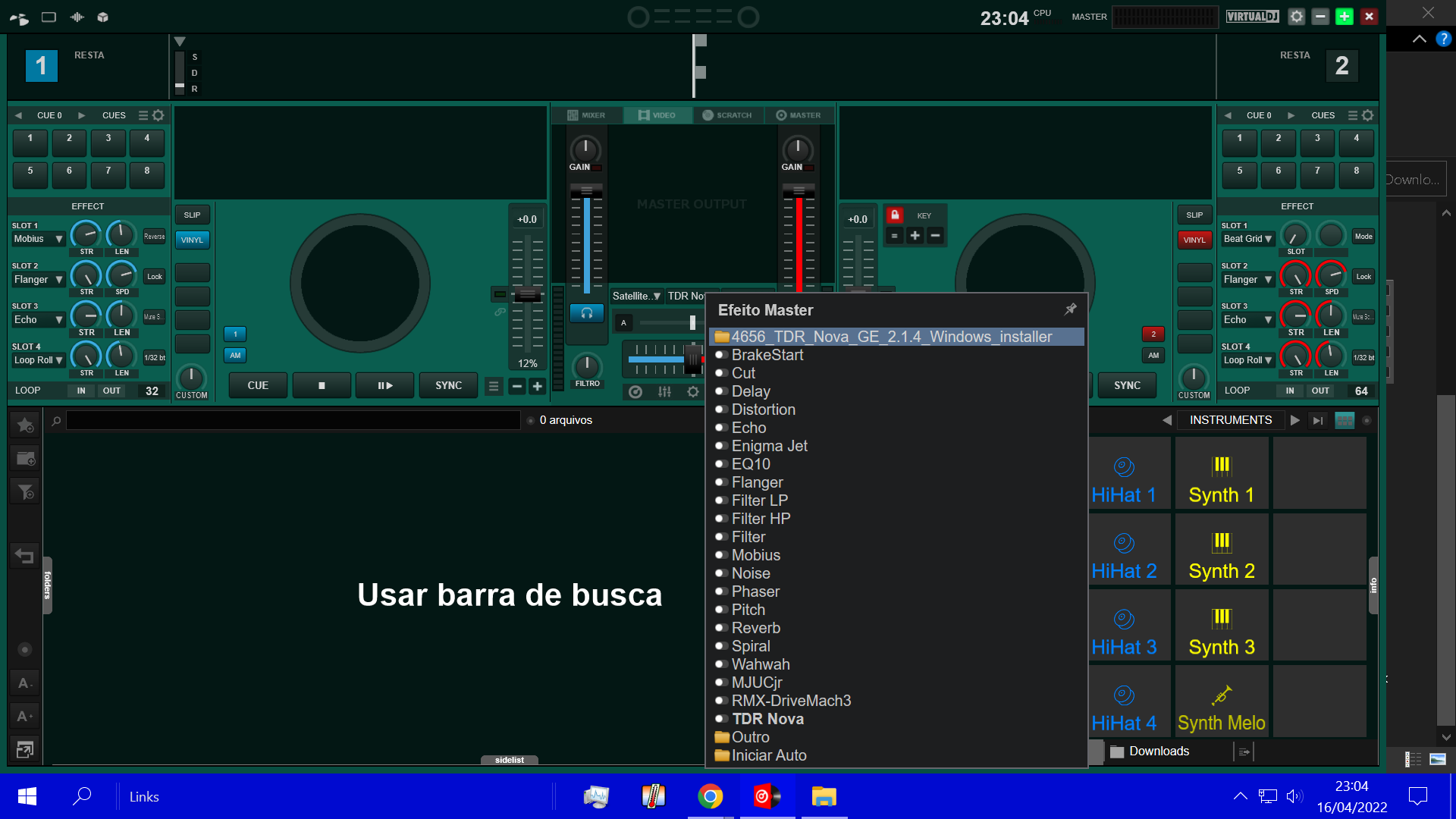Toggle the sampler grid view icon
Image resolution: width=1456 pixels, height=819 pixels.
pyautogui.click(x=1345, y=420)
